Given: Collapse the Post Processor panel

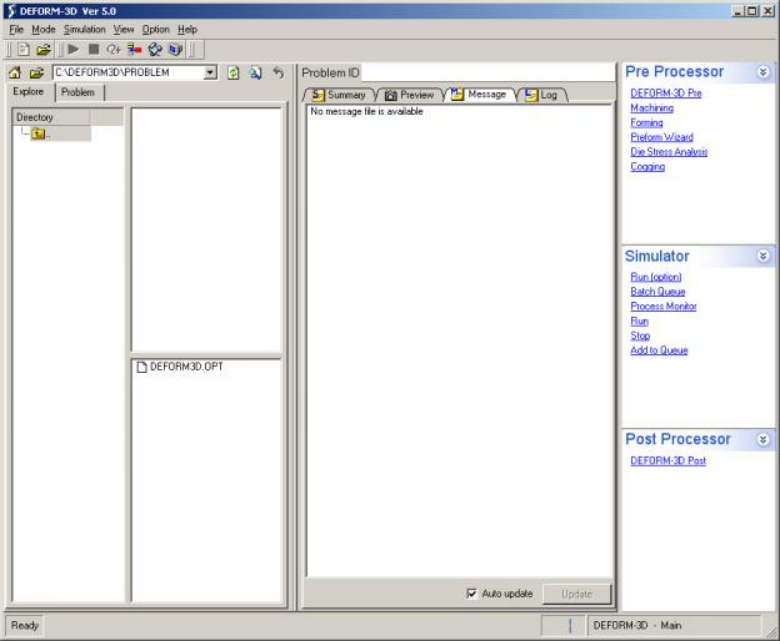Looking at the screenshot, I should [763, 439].
